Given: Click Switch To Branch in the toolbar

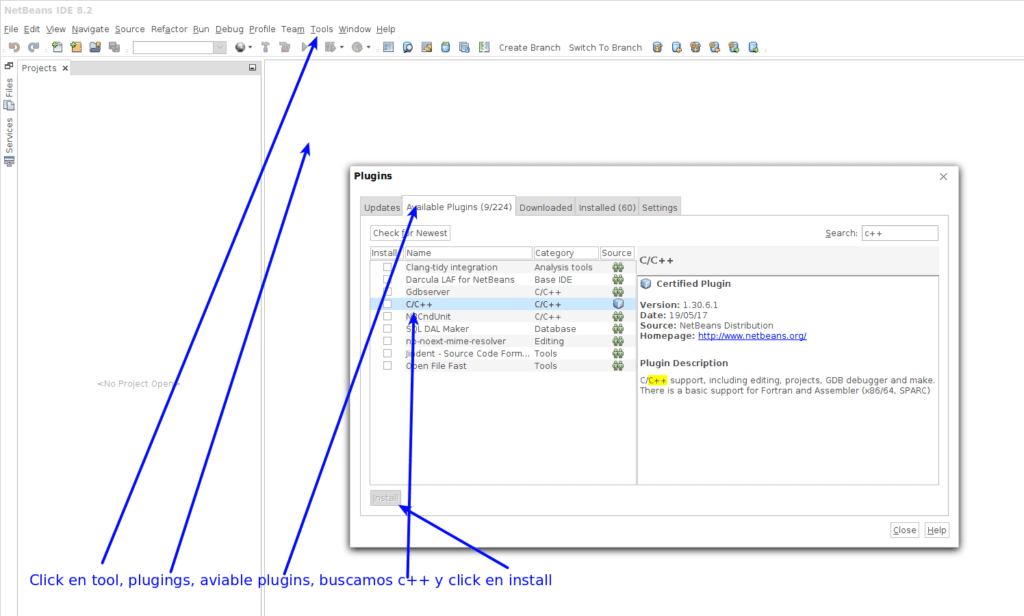Looking at the screenshot, I should (605, 47).
